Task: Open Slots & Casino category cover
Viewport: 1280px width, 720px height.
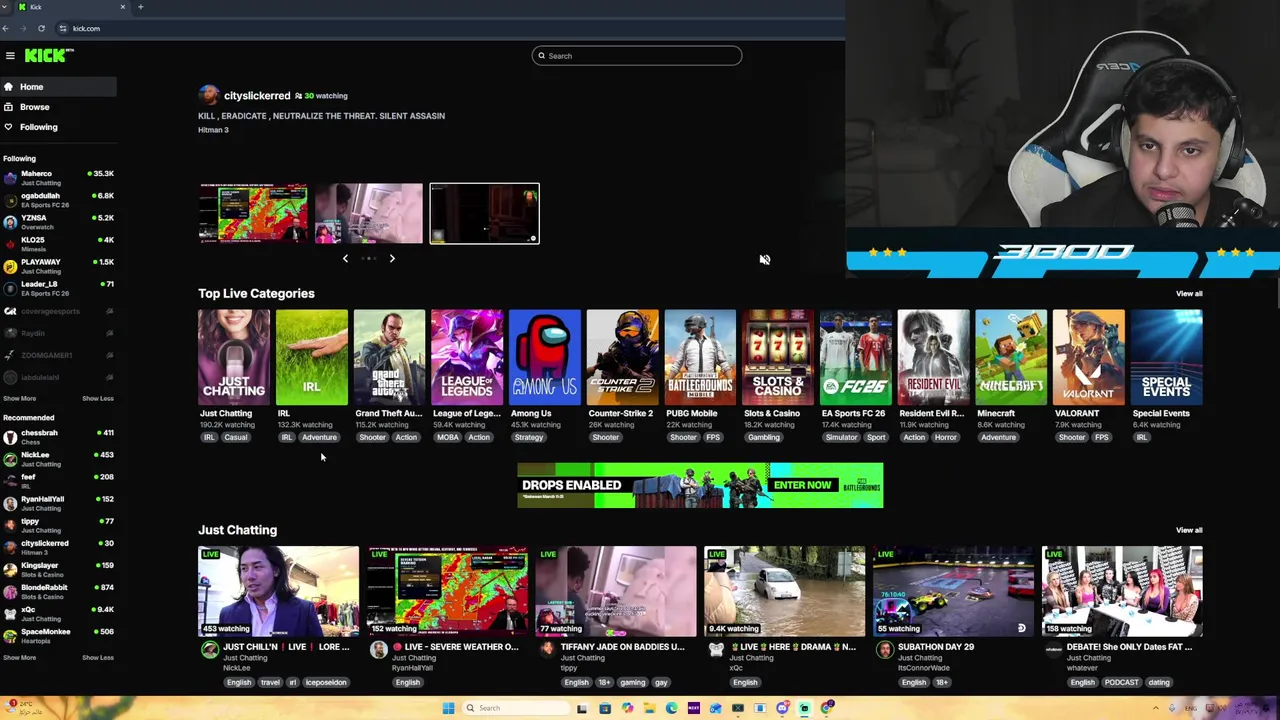Action: point(778,357)
